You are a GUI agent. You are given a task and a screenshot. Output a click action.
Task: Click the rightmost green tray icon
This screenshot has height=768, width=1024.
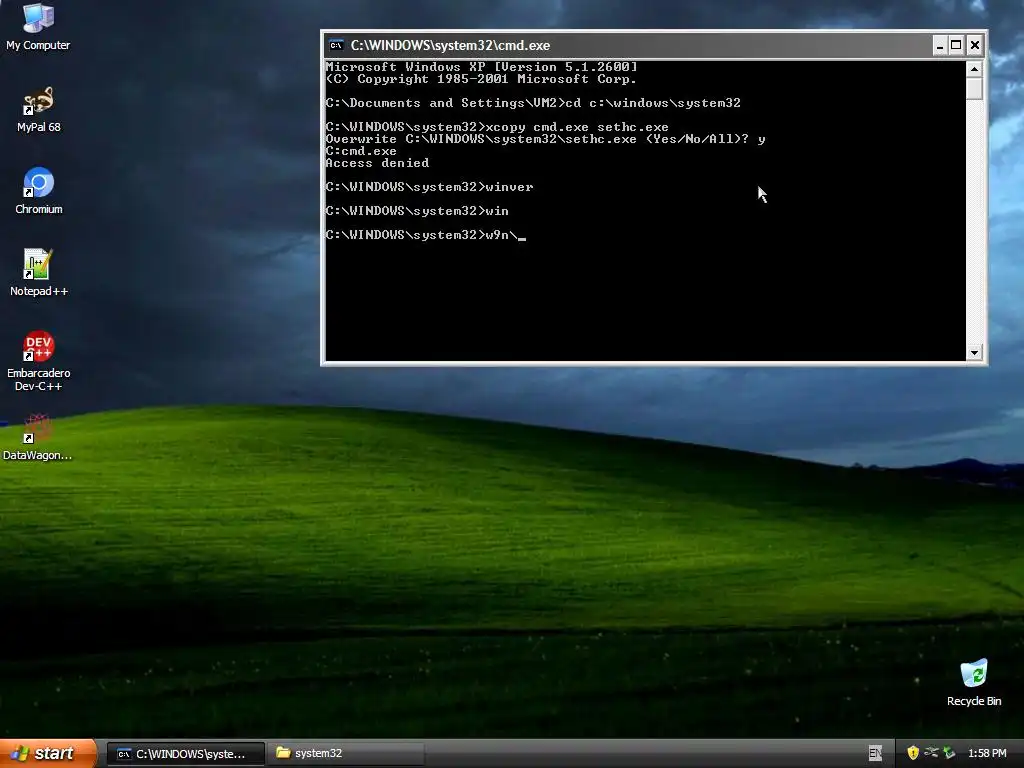(x=949, y=753)
